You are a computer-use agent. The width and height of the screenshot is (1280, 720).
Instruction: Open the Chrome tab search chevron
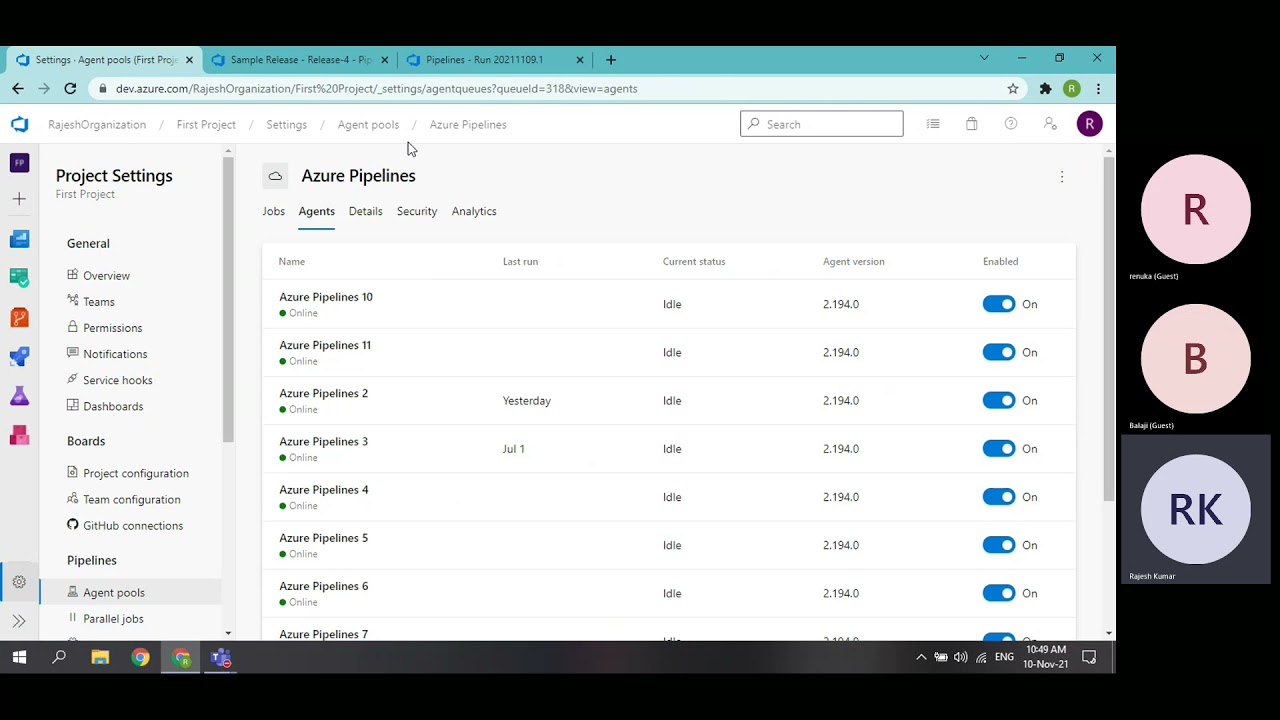(984, 58)
